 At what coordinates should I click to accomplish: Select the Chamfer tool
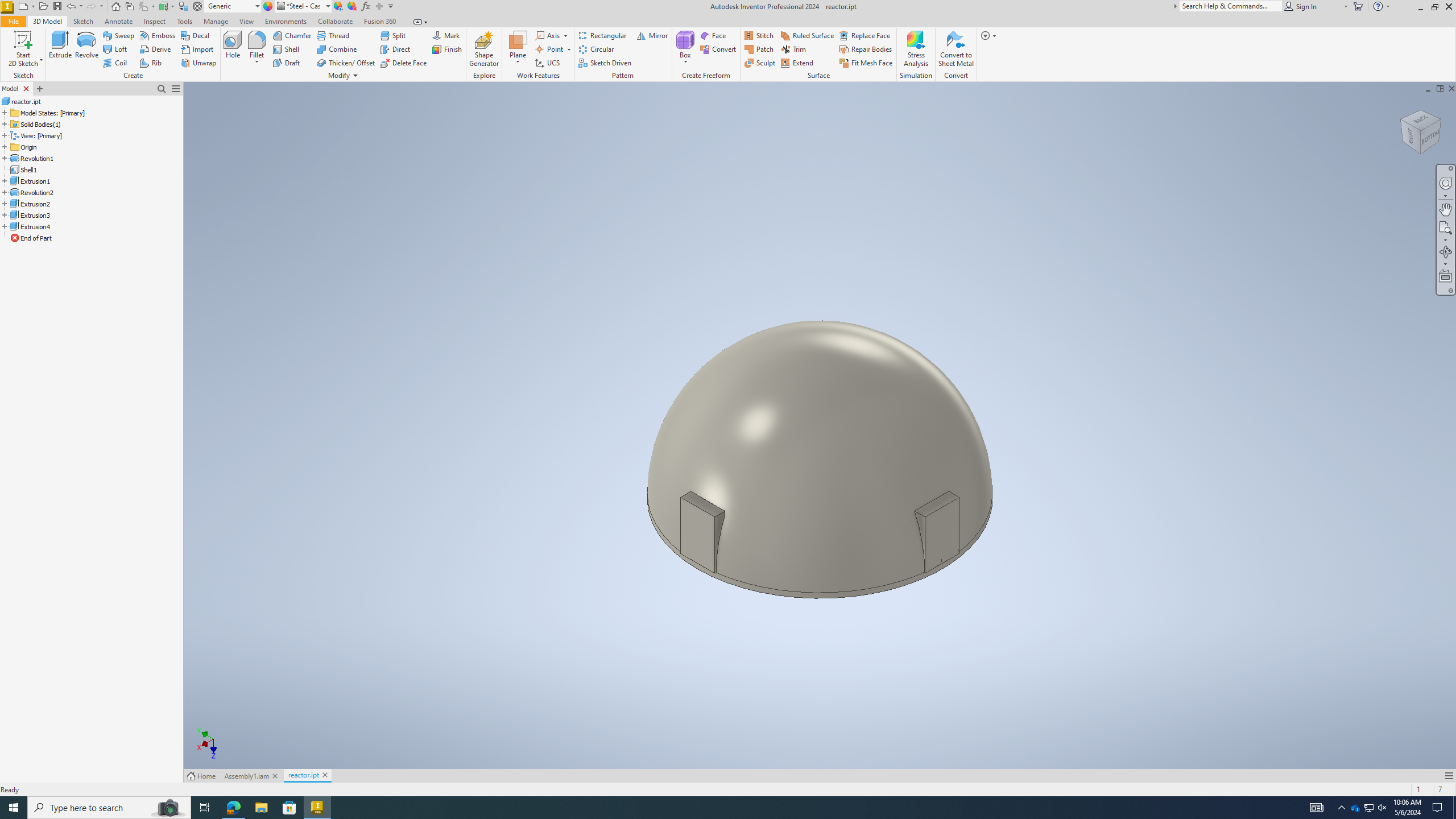tap(292, 35)
